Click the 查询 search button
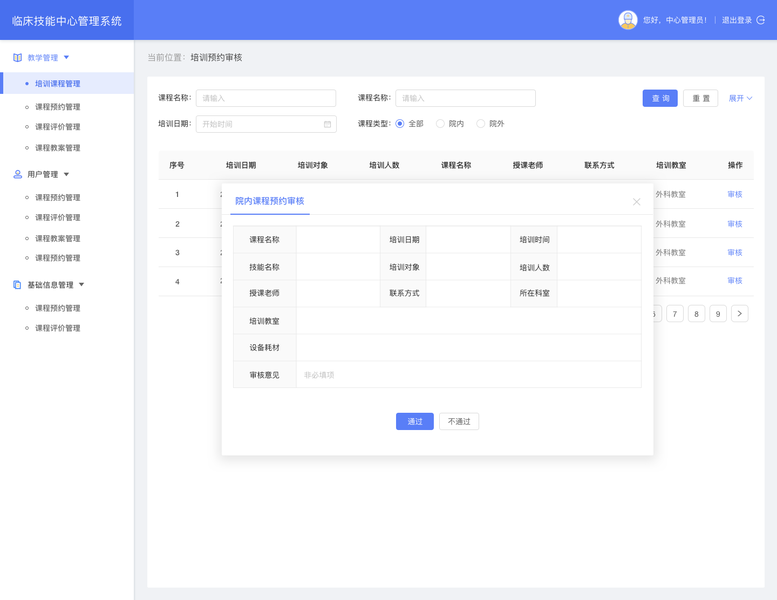The image size is (777, 600). 660,98
